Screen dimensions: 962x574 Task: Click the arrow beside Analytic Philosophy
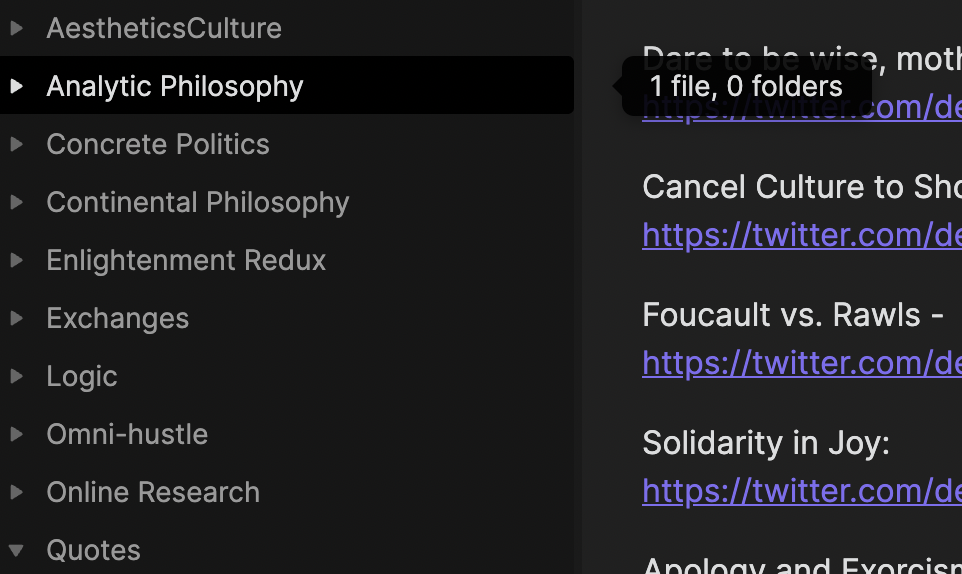pos(15,86)
